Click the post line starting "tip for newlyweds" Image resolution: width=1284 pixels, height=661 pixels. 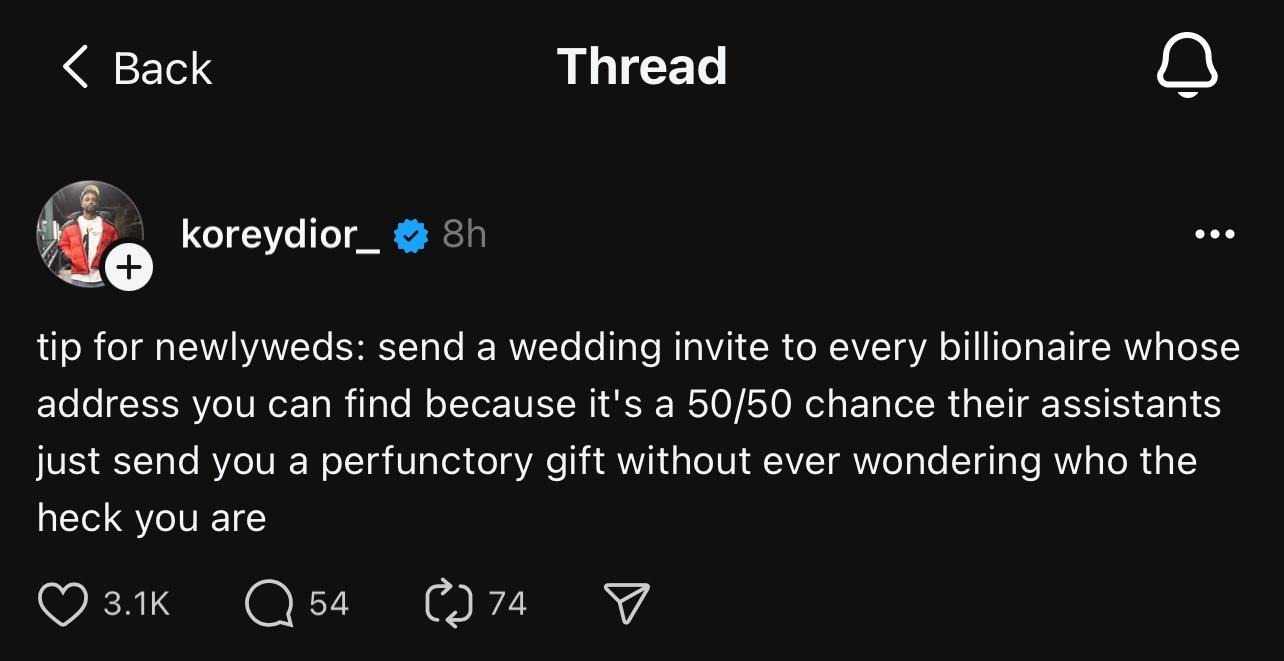click(x=638, y=347)
